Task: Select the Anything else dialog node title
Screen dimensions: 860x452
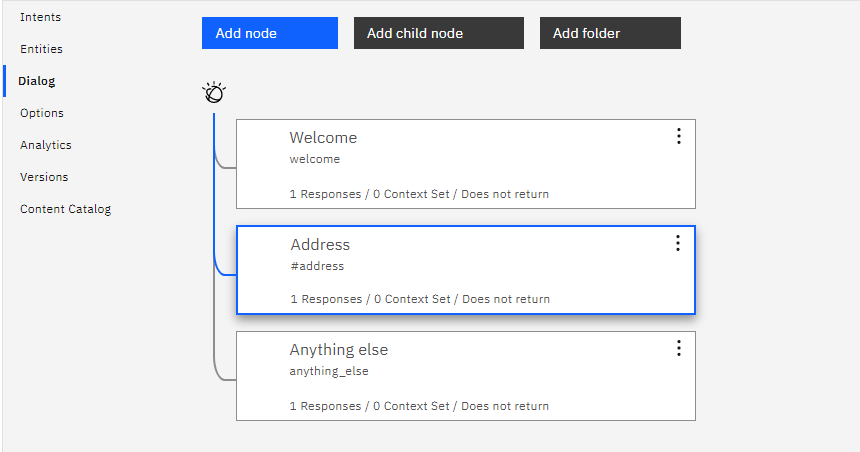Action: pyautogui.click(x=339, y=350)
